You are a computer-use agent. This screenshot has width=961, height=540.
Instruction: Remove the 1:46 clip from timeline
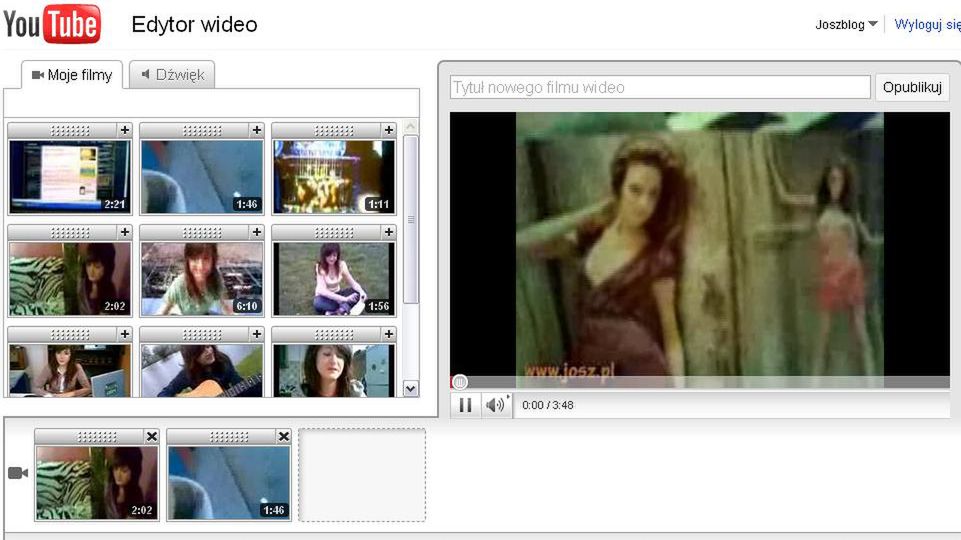pos(284,436)
